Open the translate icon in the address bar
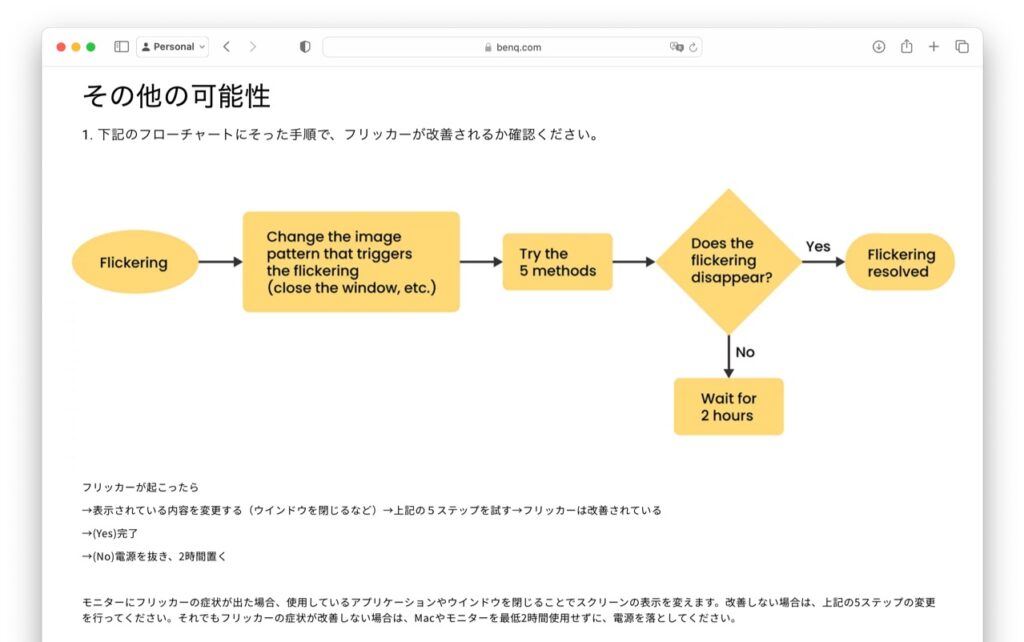This screenshot has width=1024, height=642. click(x=675, y=46)
